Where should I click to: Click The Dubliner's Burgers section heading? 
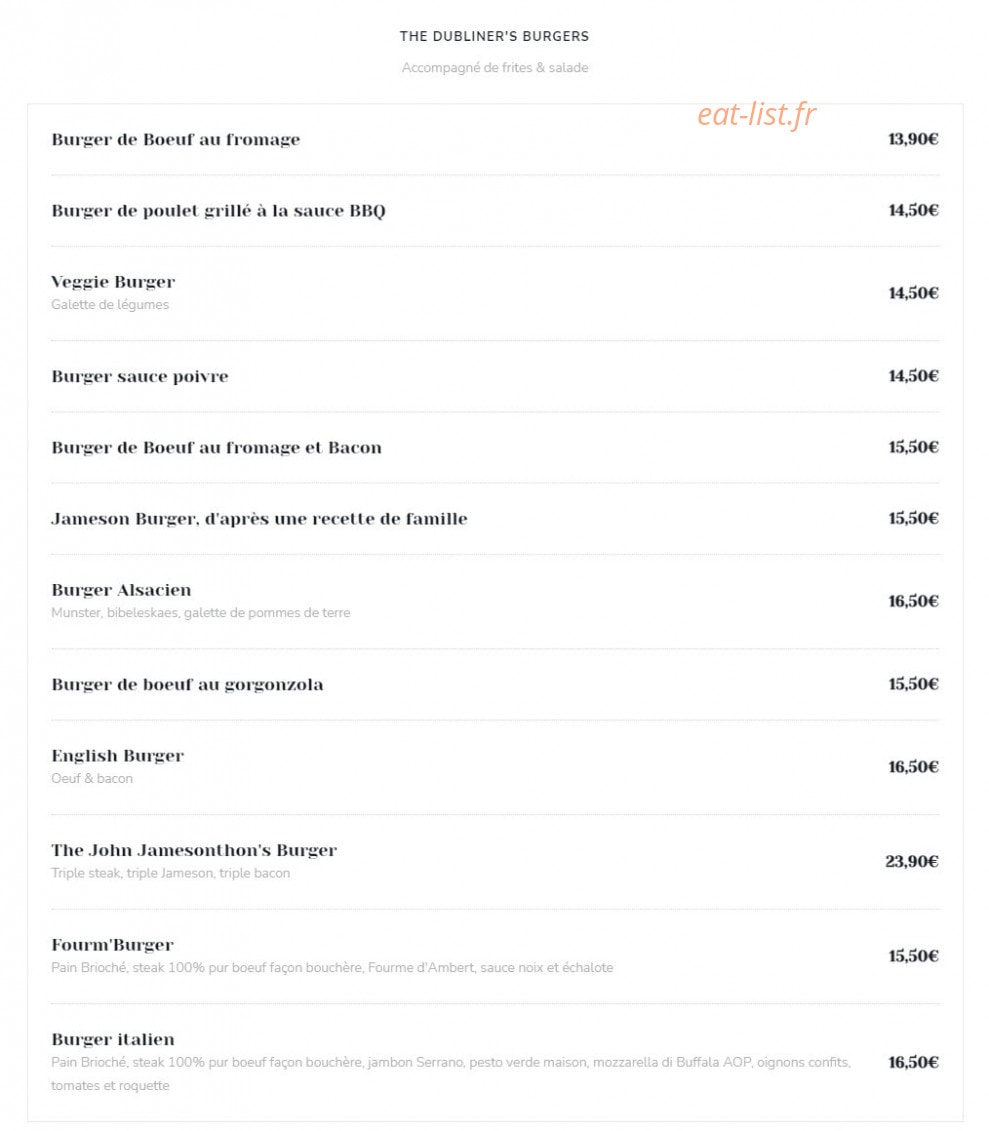[x=494, y=36]
